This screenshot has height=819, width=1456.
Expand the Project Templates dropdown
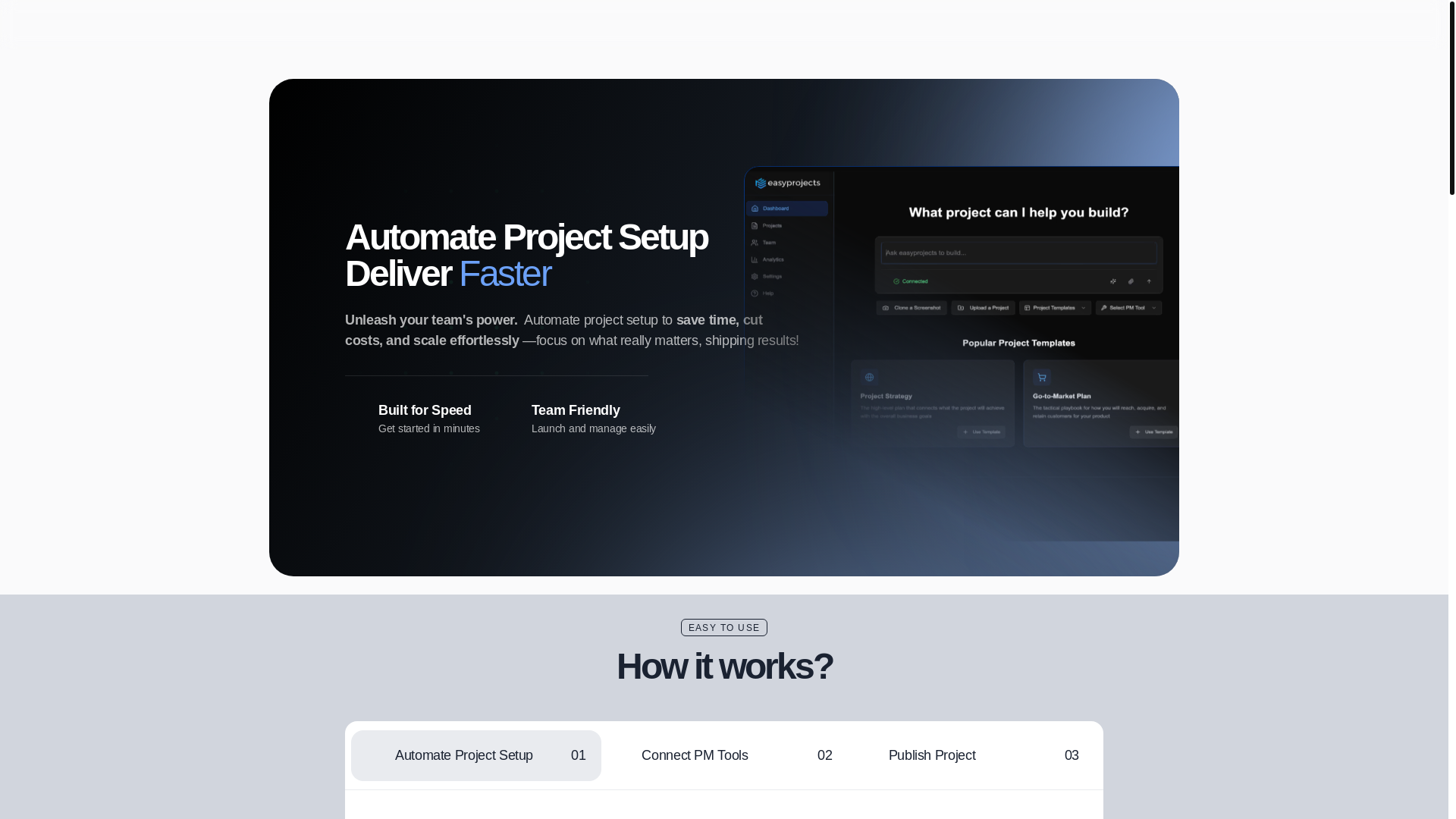tap(1055, 308)
